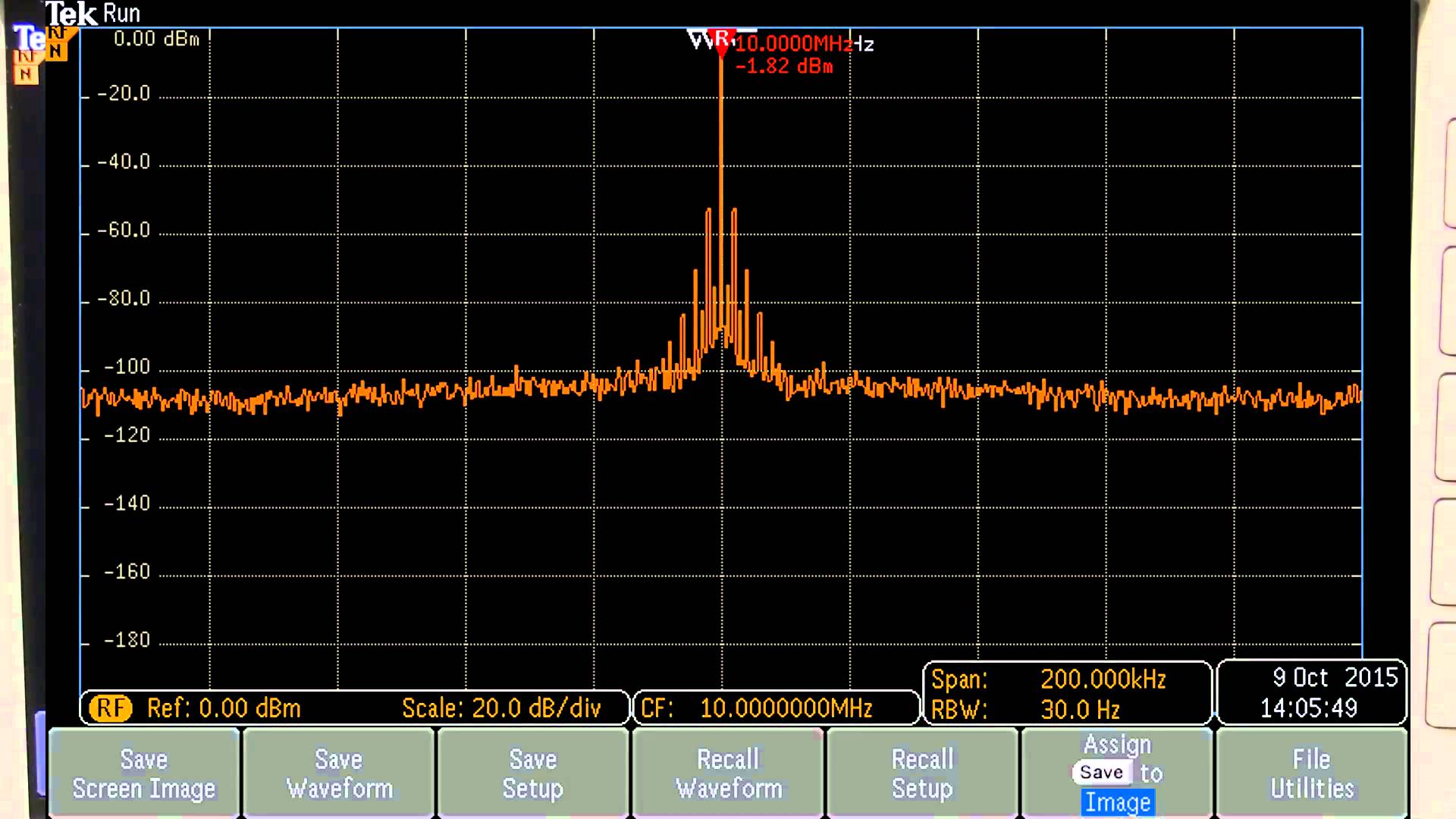Image resolution: width=1456 pixels, height=819 pixels.
Task: Open the Recall Setup soft-key menu
Action: pyautogui.click(x=922, y=772)
